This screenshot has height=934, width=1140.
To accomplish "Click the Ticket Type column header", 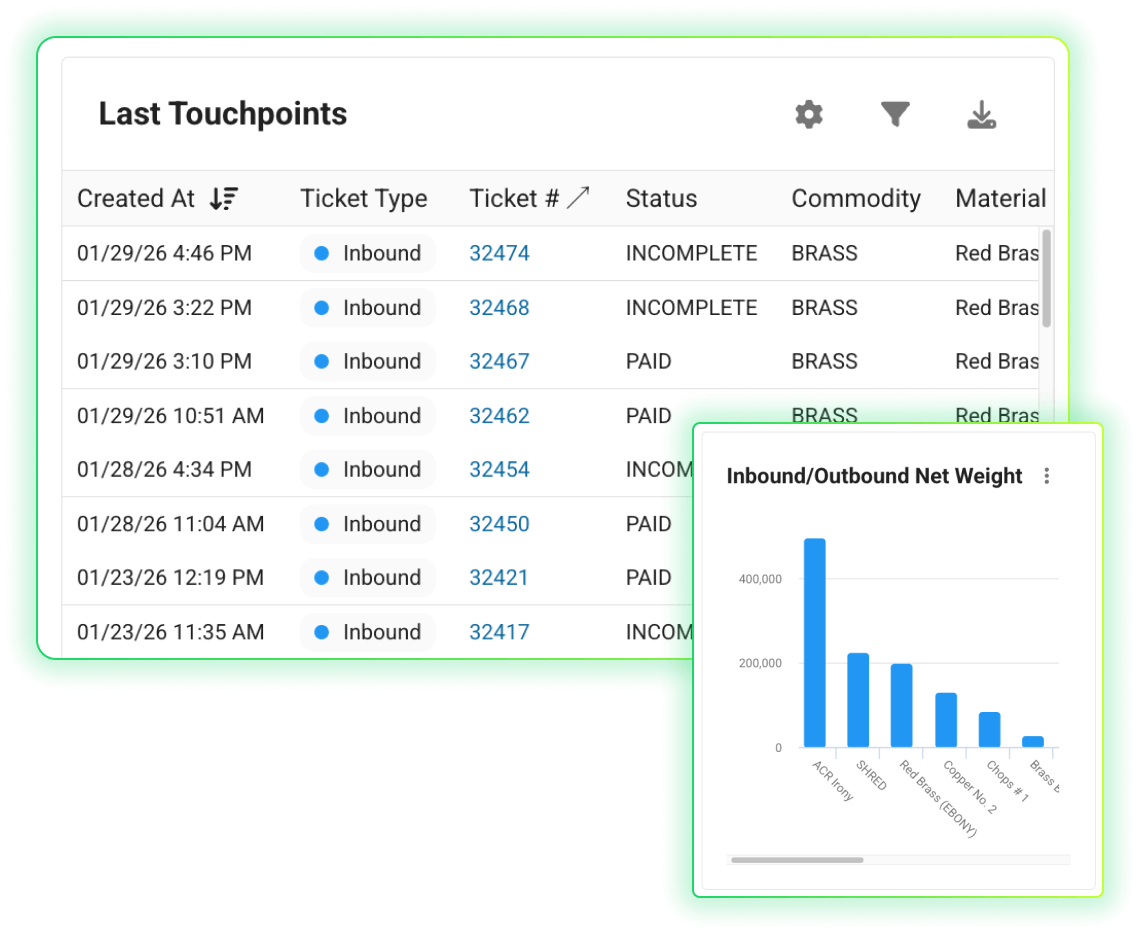I will coord(363,199).
